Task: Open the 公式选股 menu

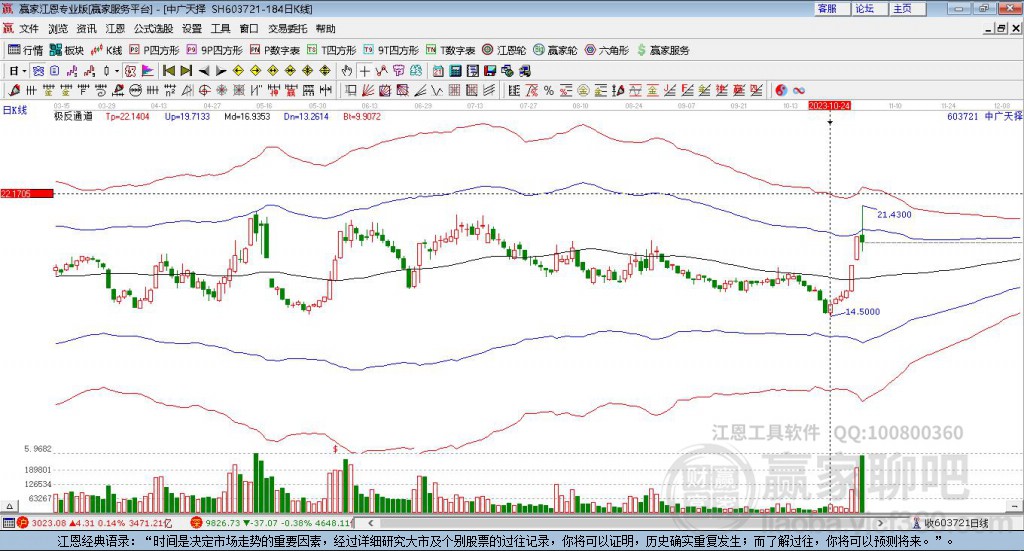Action: pos(153,29)
